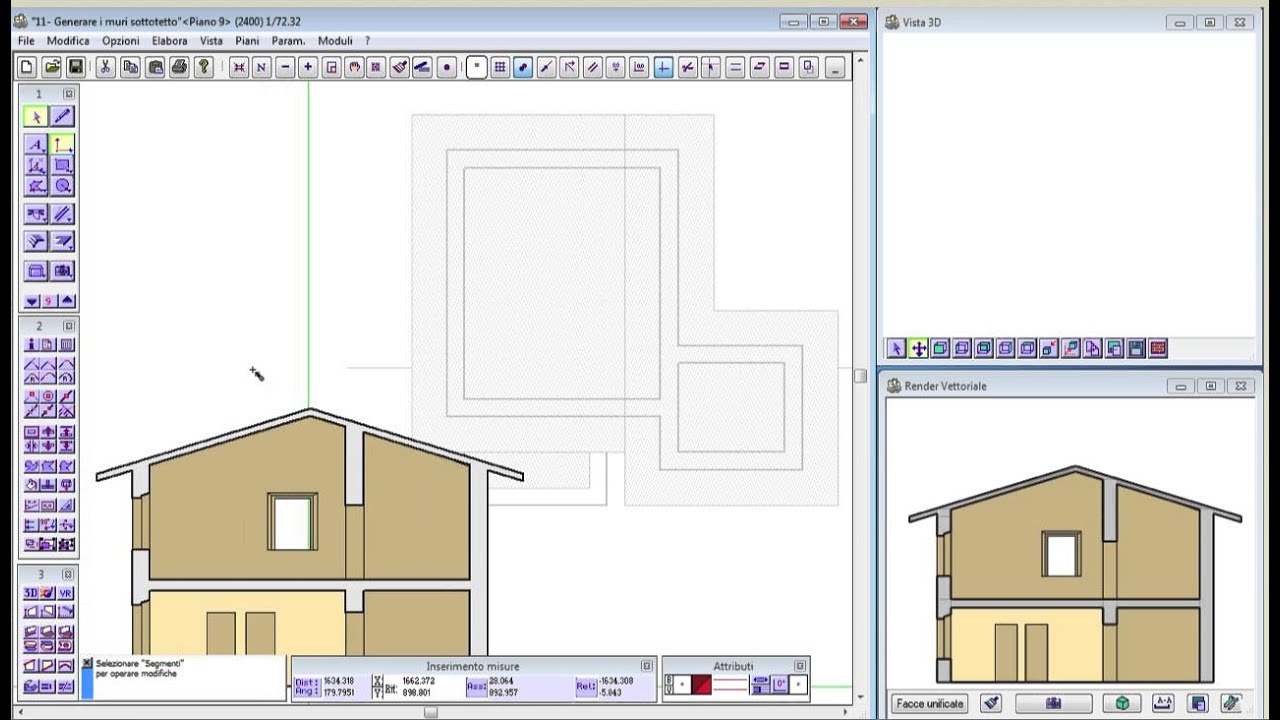This screenshot has width=1280, height=720.
Task: Collapse panel 2 with its corner button
Action: pyautogui.click(x=69, y=326)
